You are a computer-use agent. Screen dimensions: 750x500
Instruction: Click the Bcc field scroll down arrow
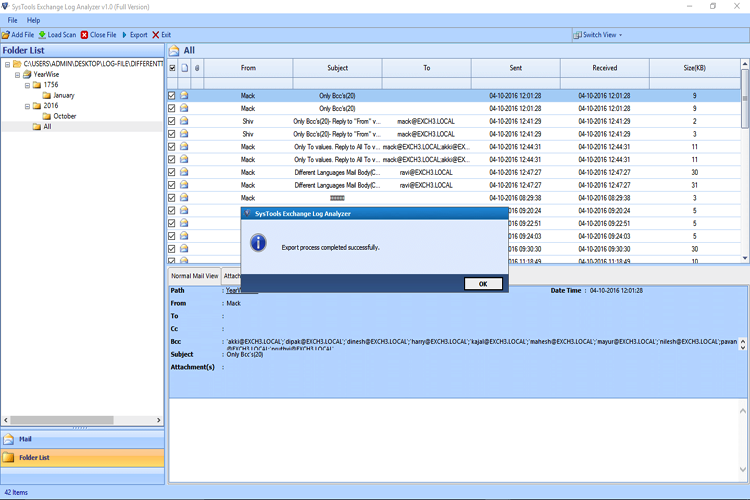click(743, 347)
